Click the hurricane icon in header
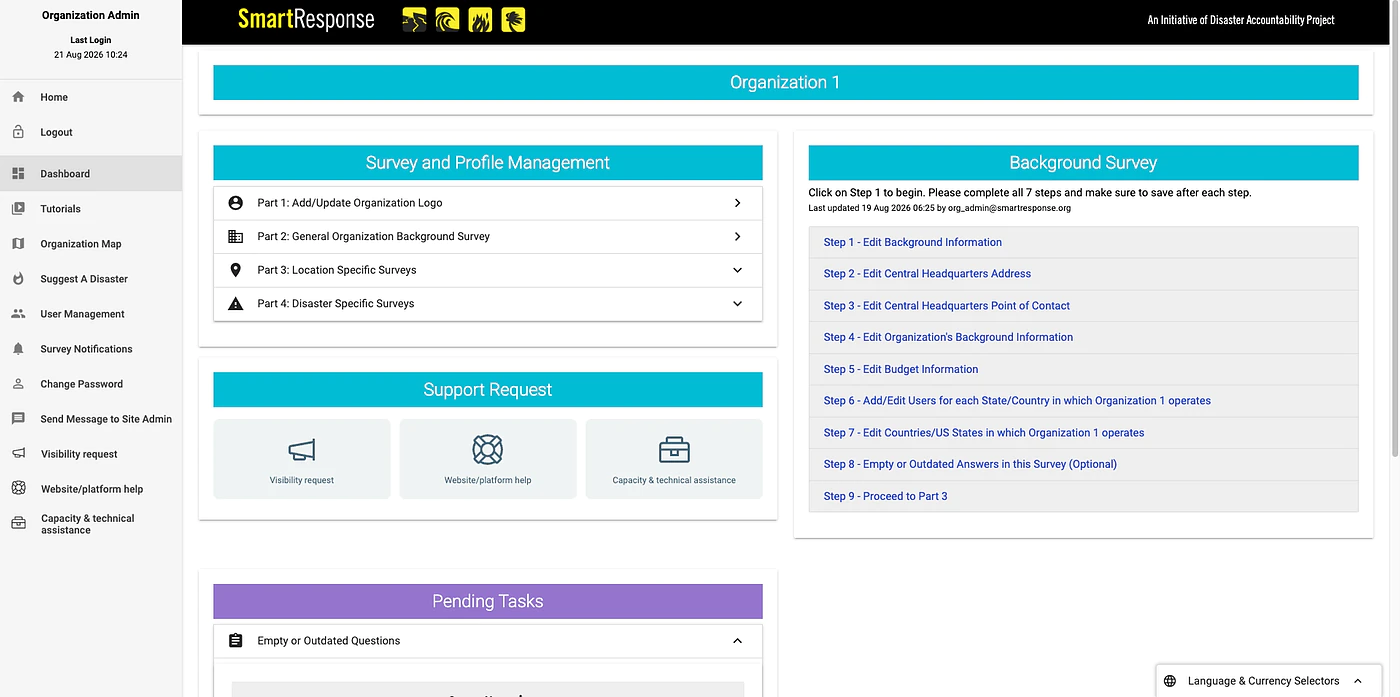Viewport: 1400px width, 697px height. [513, 20]
